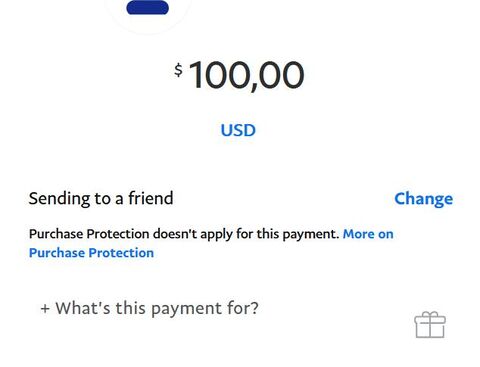The height and width of the screenshot is (367, 480).
Task: Click the What's this payment for field
Action: 149,308
